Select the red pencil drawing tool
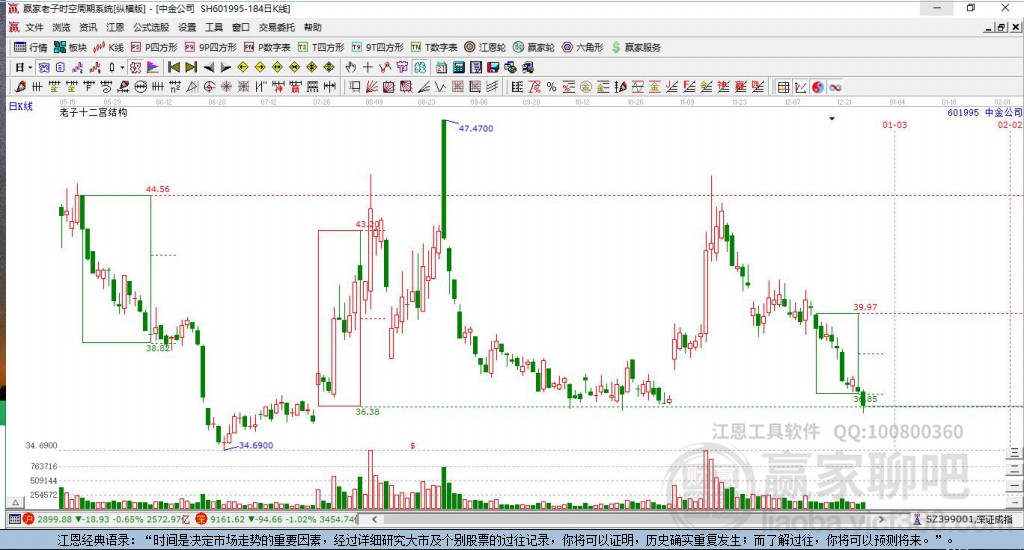This screenshot has width=1024, height=550. point(20,87)
